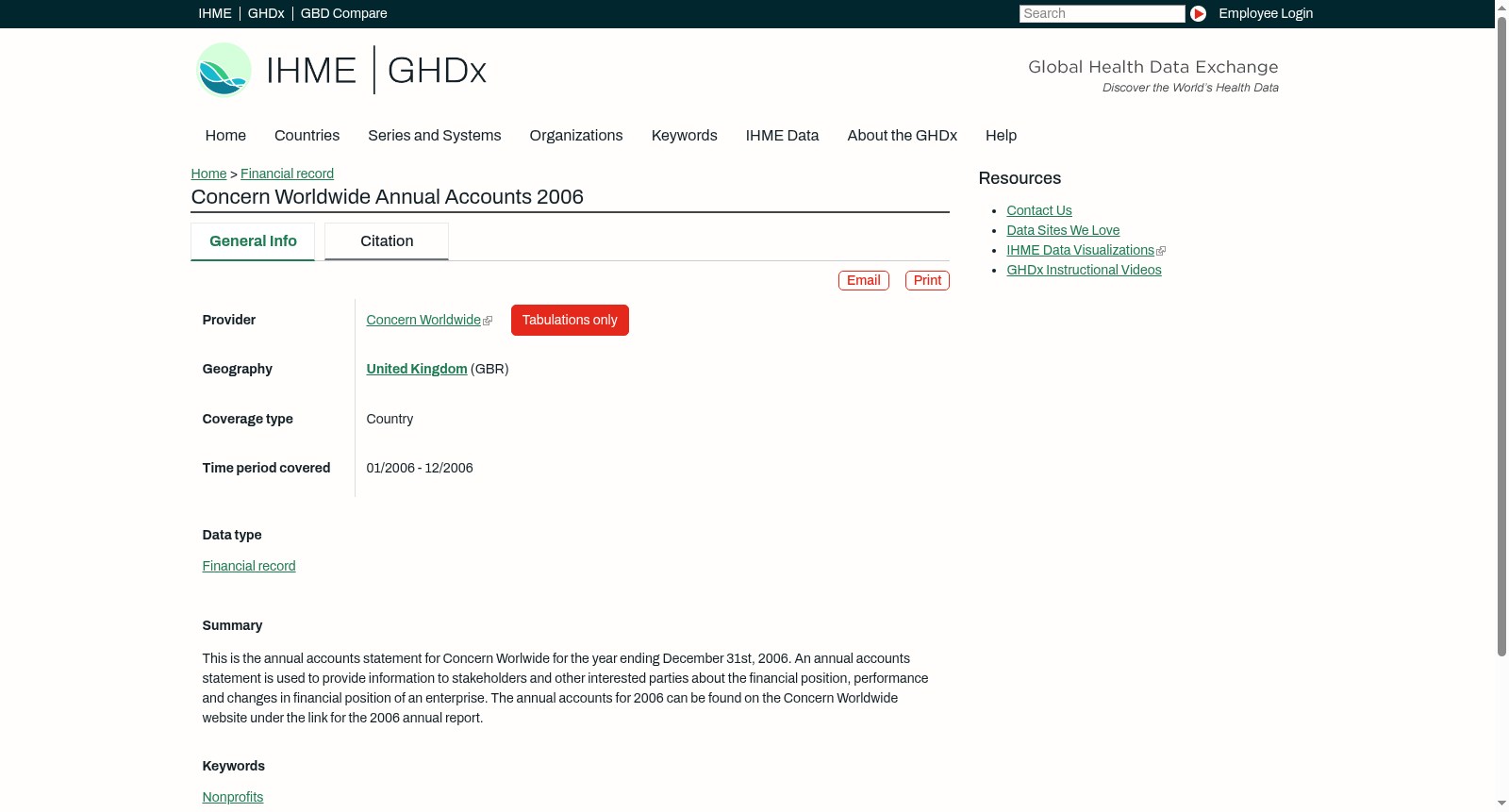This screenshot has width=1509, height=812.
Task: Open the Nonprofits keyword link
Action: 233,798
